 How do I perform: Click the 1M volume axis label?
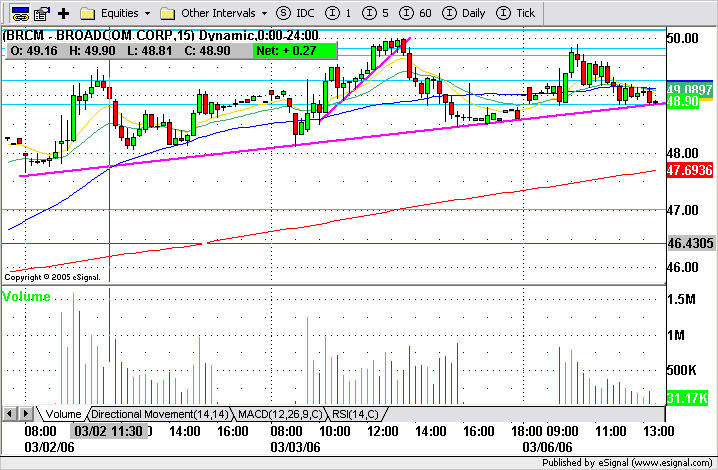click(x=676, y=335)
